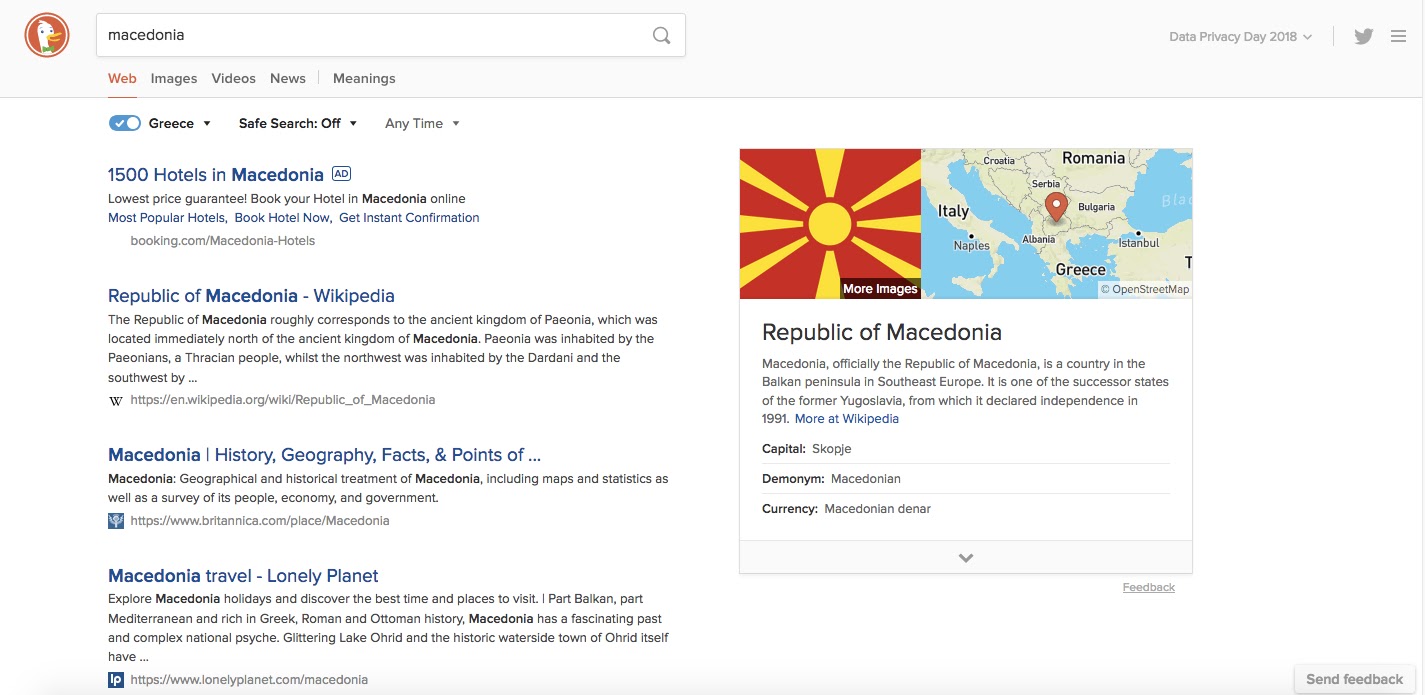Screen dimensions: 1425x695
Task: Click the Most Popular Hotels link
Action: [166, 218]
